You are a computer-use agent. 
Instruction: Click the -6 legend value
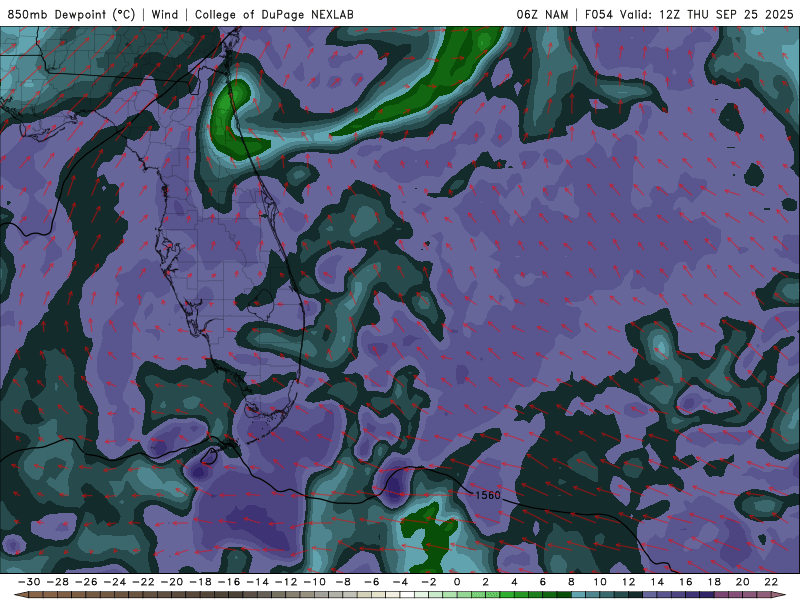372,582
